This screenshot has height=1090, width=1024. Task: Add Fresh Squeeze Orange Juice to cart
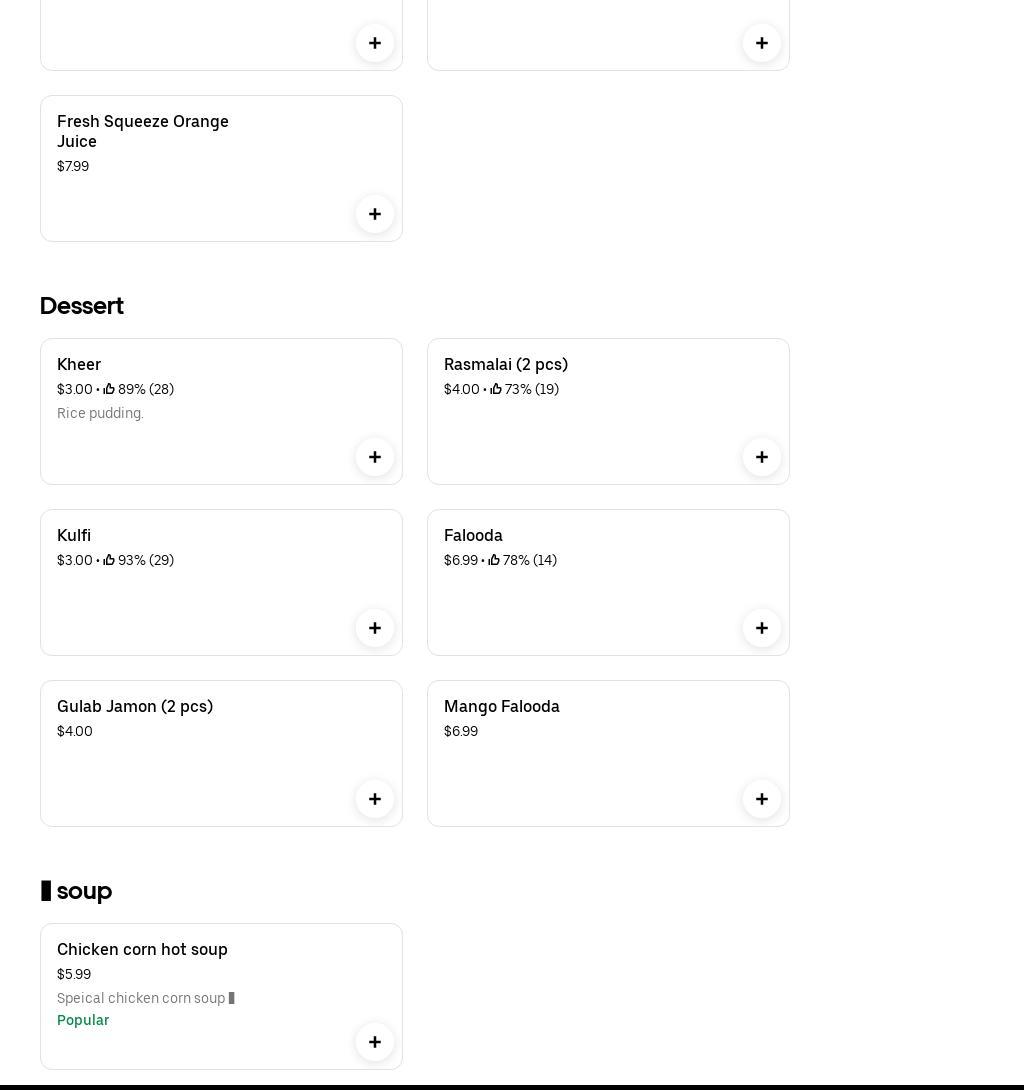375,214
